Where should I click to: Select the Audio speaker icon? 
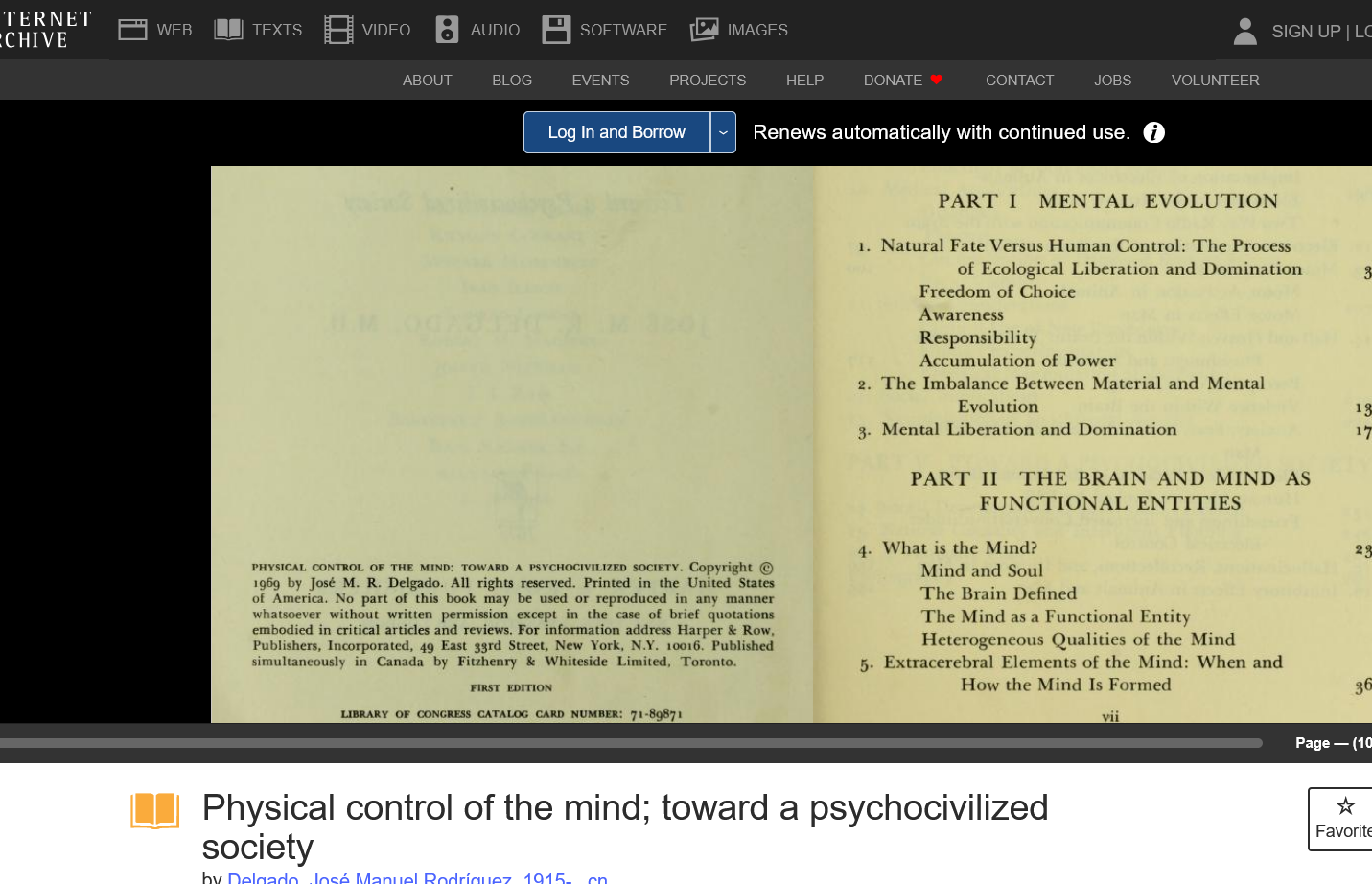click(x=447, y=30)
